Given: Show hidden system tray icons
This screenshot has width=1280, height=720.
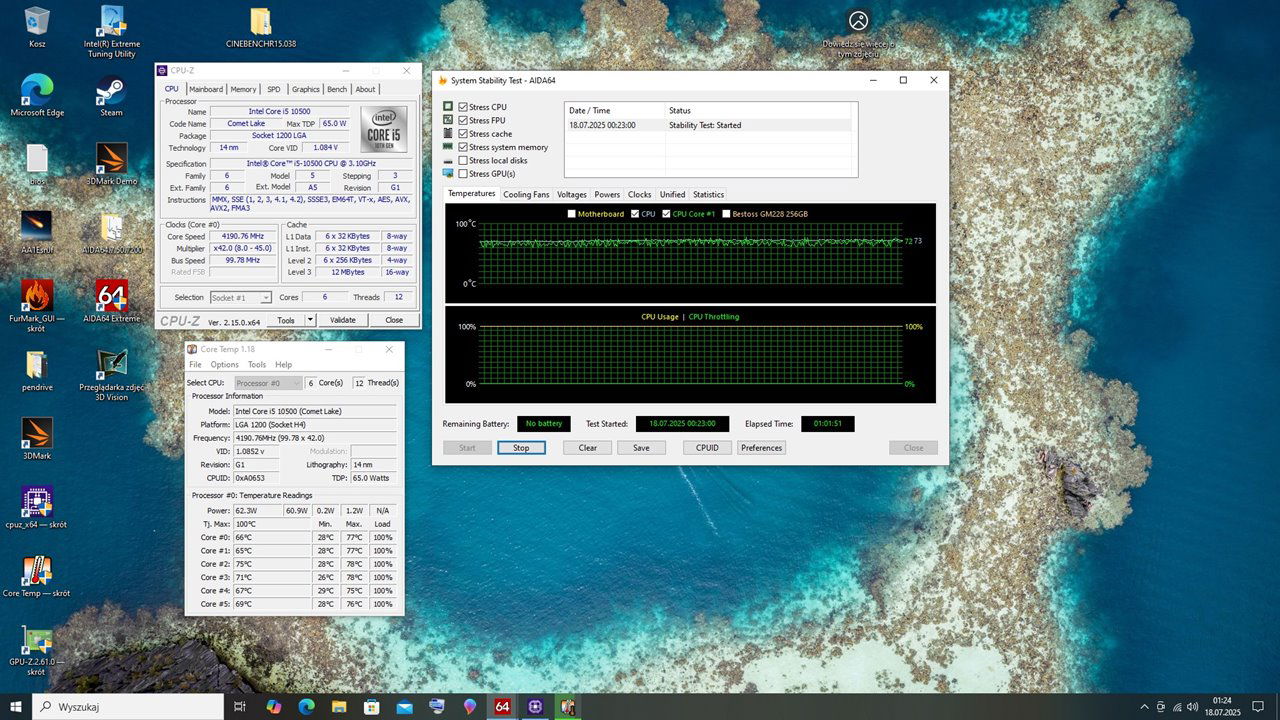Looking at the screenshot, I should [1144, 707].
